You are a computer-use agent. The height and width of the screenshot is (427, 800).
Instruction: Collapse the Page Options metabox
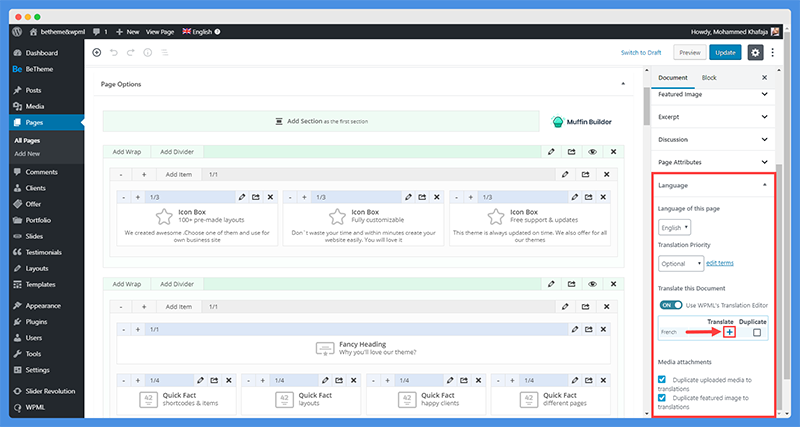point(623,84)
